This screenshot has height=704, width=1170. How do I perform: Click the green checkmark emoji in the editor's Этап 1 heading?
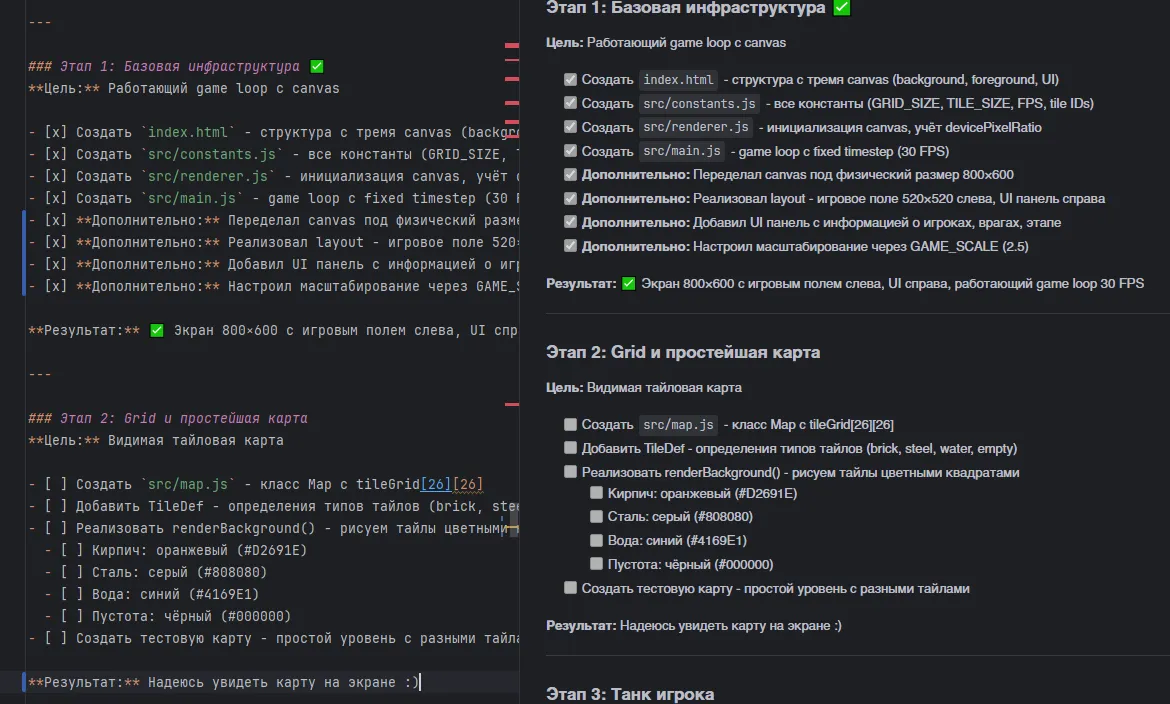tap(317, 67)
